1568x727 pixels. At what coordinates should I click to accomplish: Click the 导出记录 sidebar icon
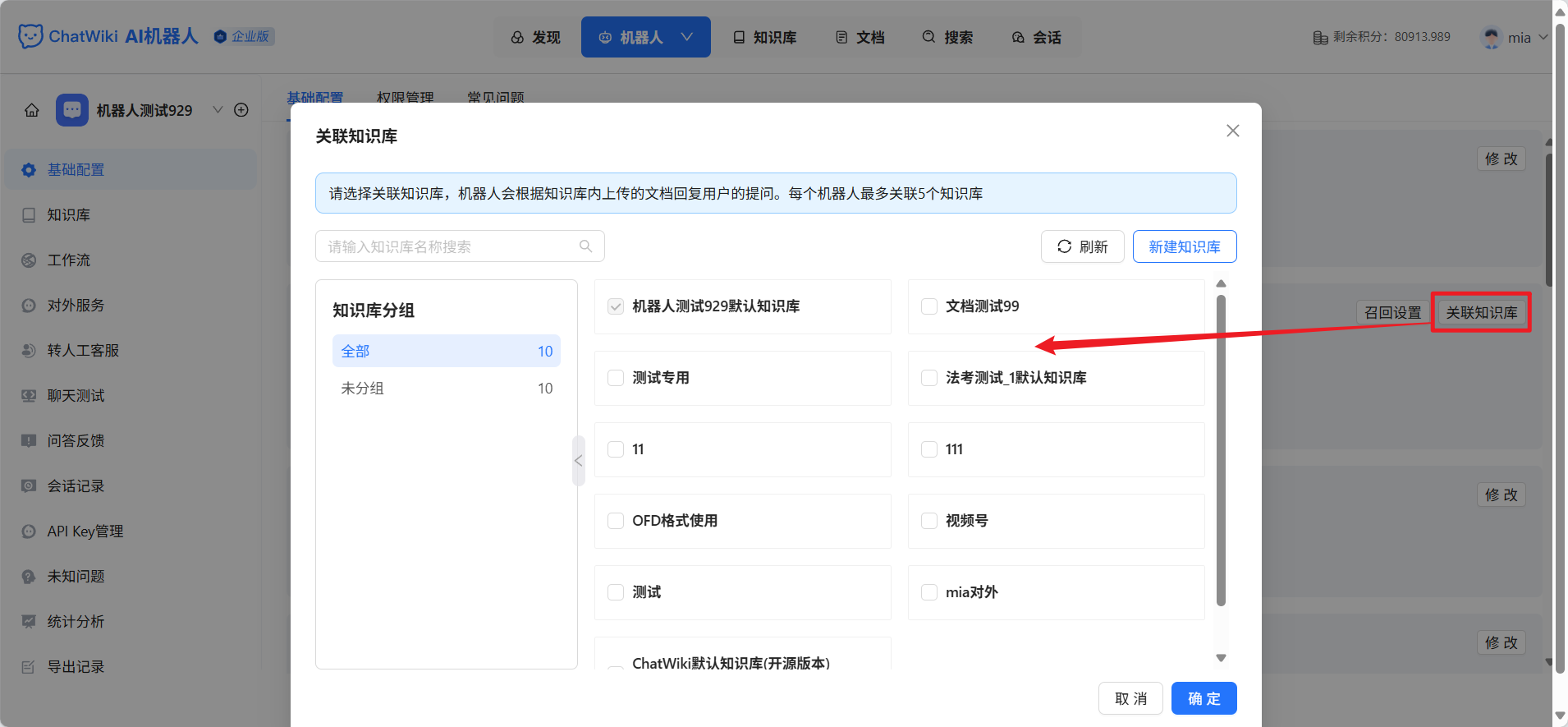pos(29,667)
